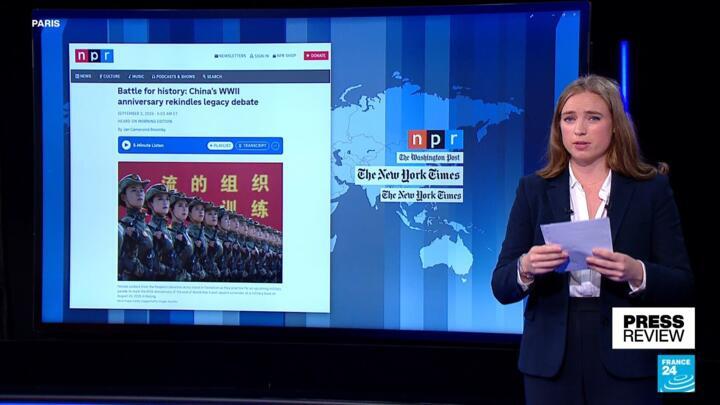Click the NPR logo in the page header
Screen dimensions: 720x405
94,56
